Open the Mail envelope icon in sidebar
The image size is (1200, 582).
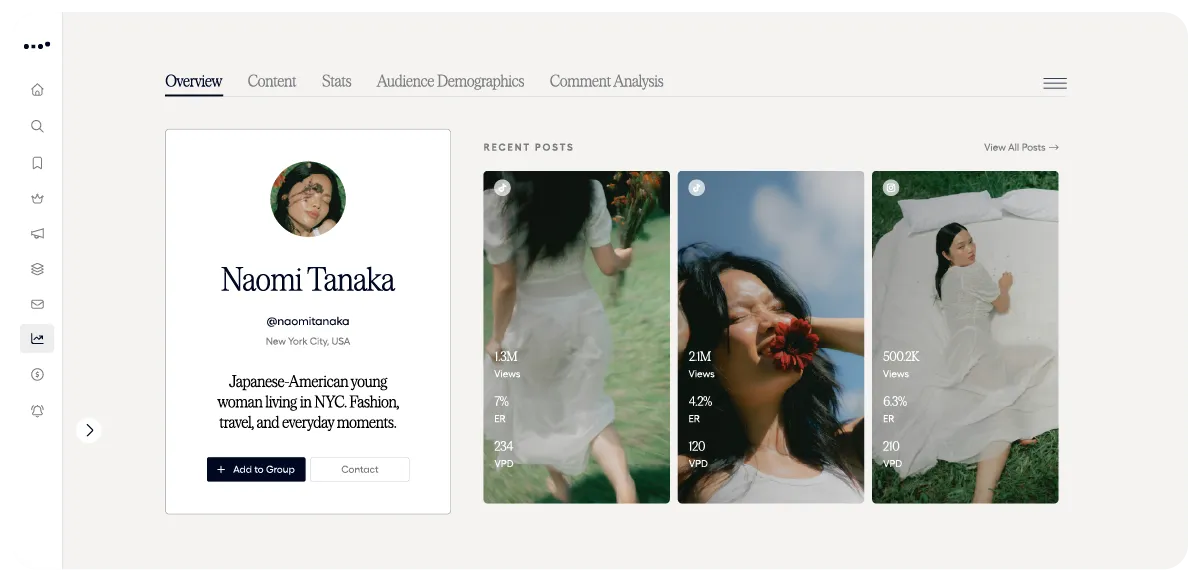[x=37, y=304]
